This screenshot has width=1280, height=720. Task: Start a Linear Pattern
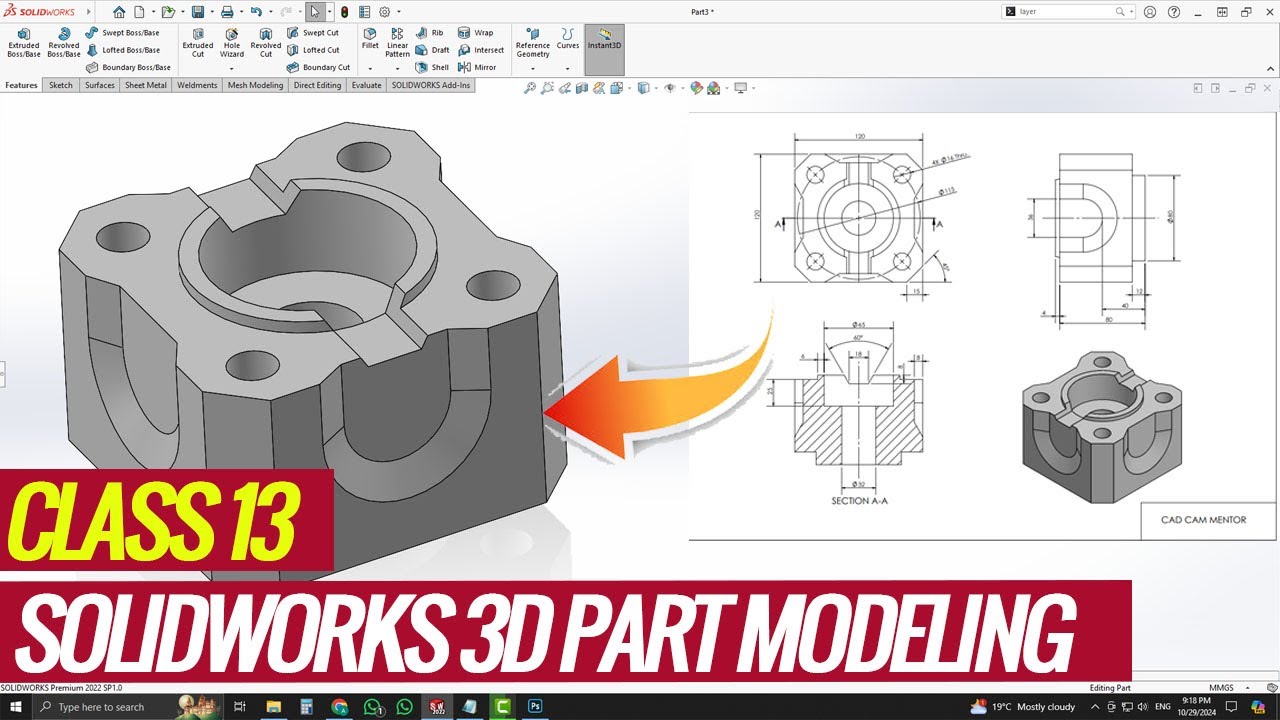point(398,42)
